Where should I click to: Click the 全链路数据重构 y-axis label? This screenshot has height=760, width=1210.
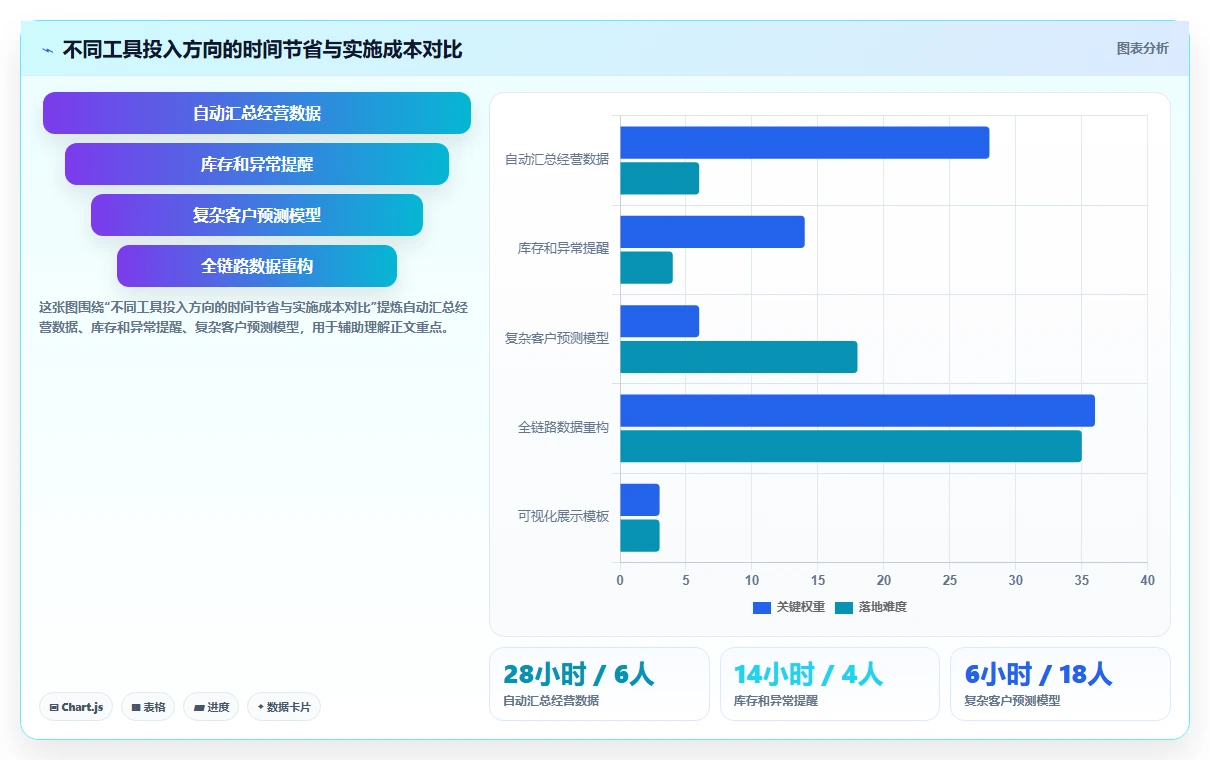(563, 427)
